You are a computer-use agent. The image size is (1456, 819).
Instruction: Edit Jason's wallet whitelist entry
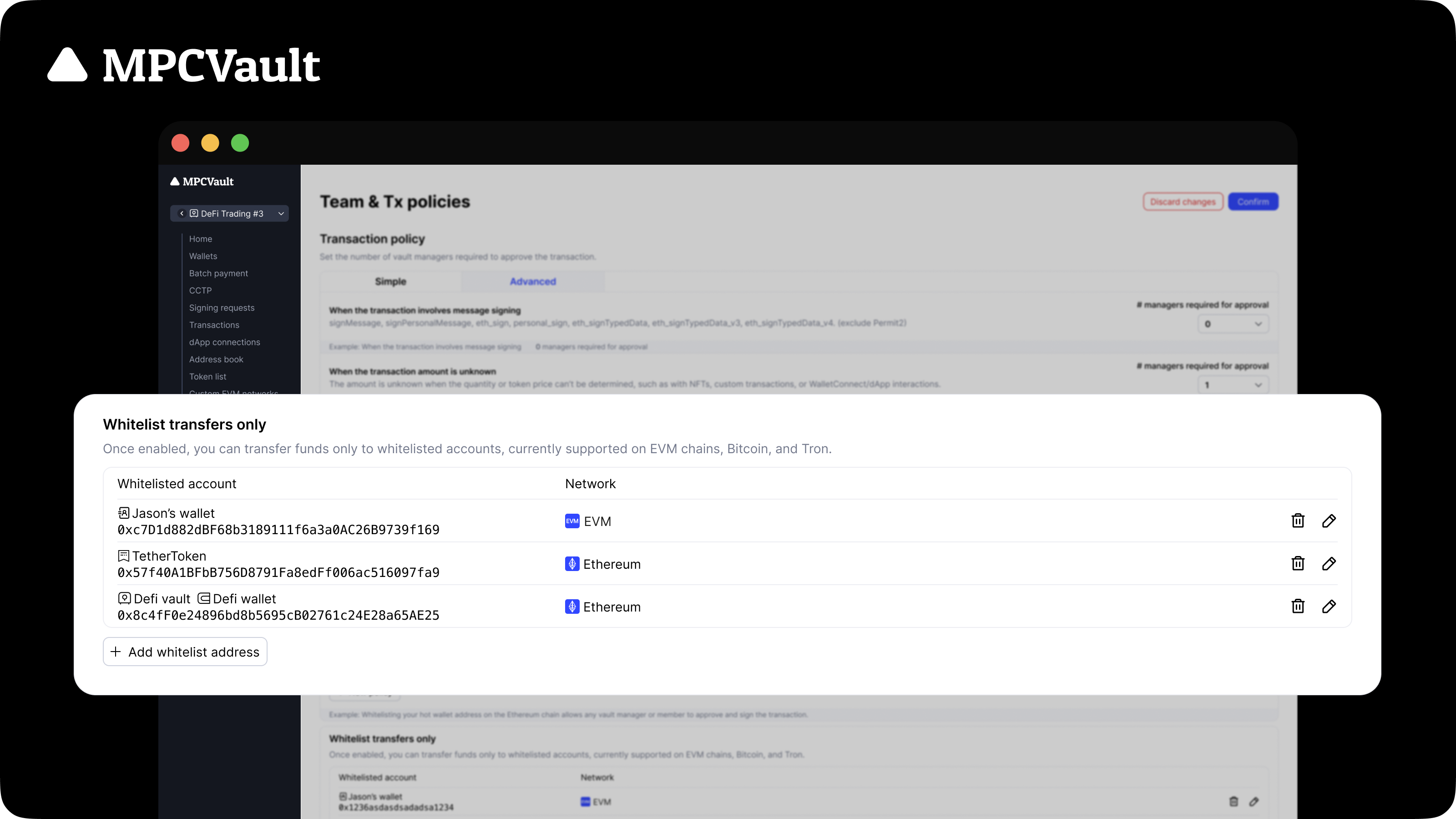tap(1329, 521)
